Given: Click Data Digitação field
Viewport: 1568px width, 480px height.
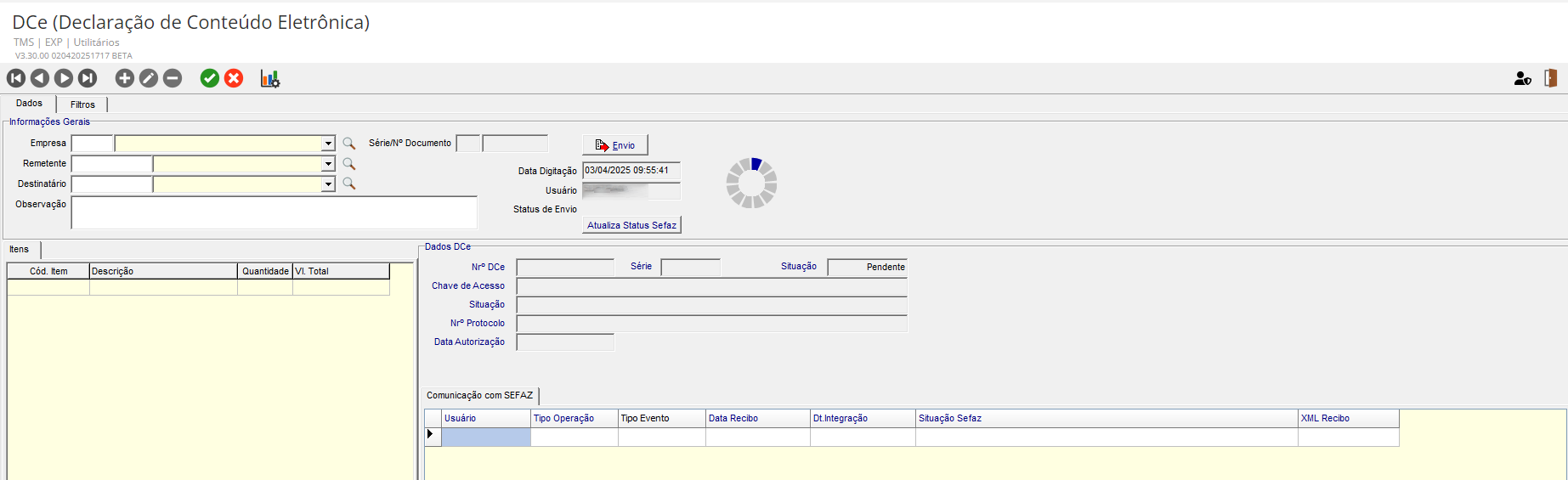Looking at the screenshot, I should (631, 171).
